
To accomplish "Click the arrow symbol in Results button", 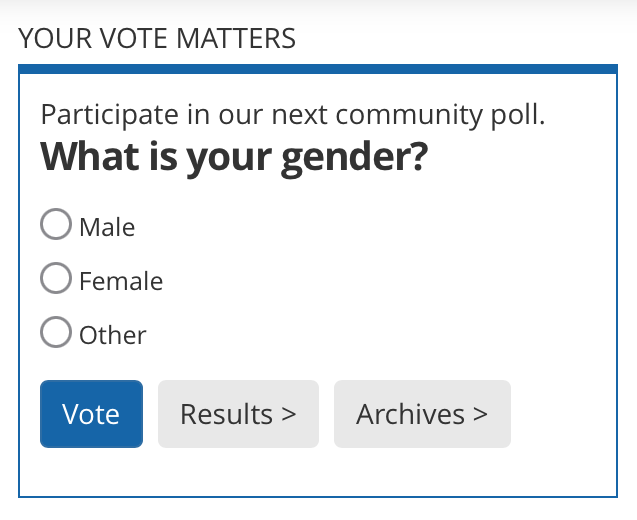I will pos(289,414).
